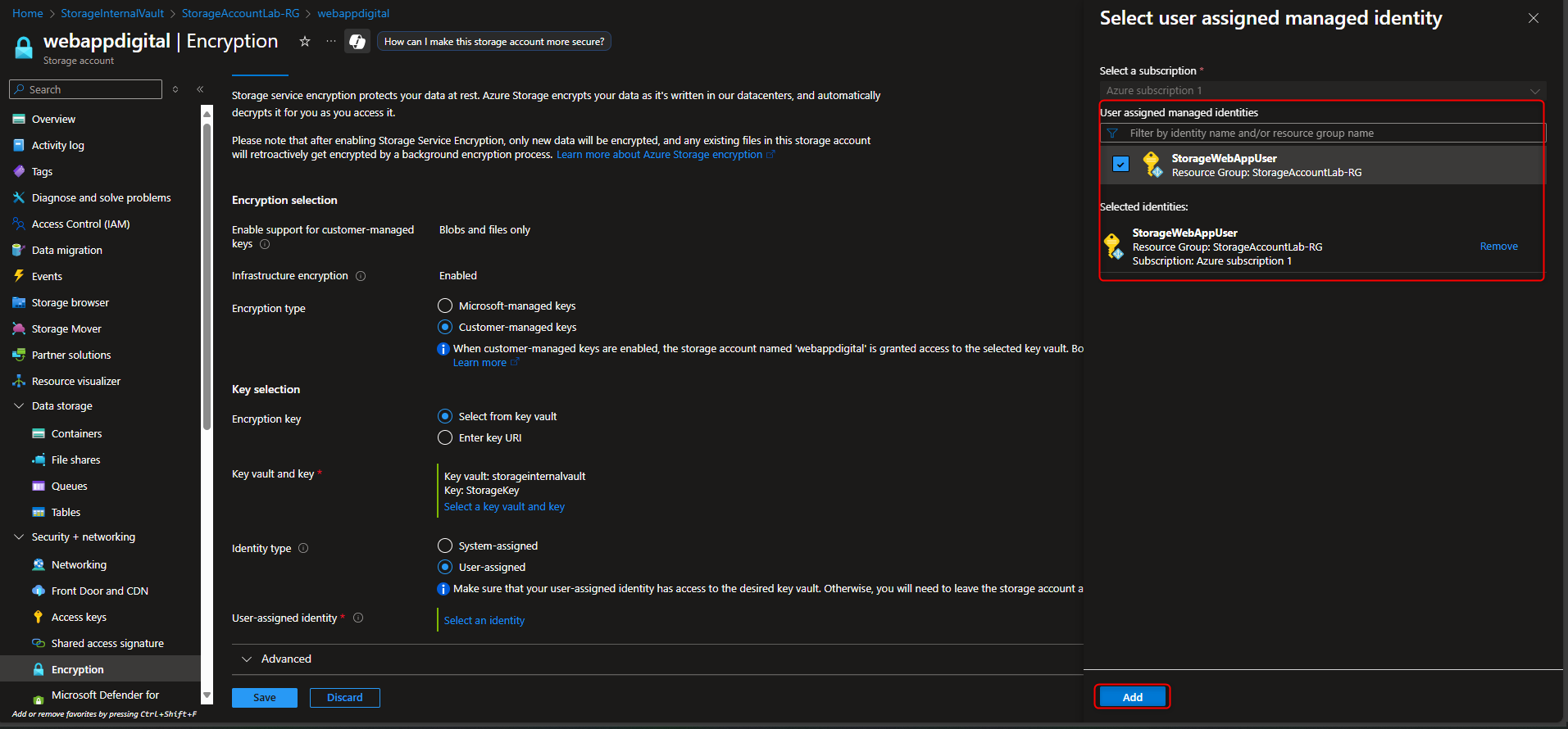Click the Events lightning icon
The height and width of the screenshot is (729, 1568).
click(19, 276)
